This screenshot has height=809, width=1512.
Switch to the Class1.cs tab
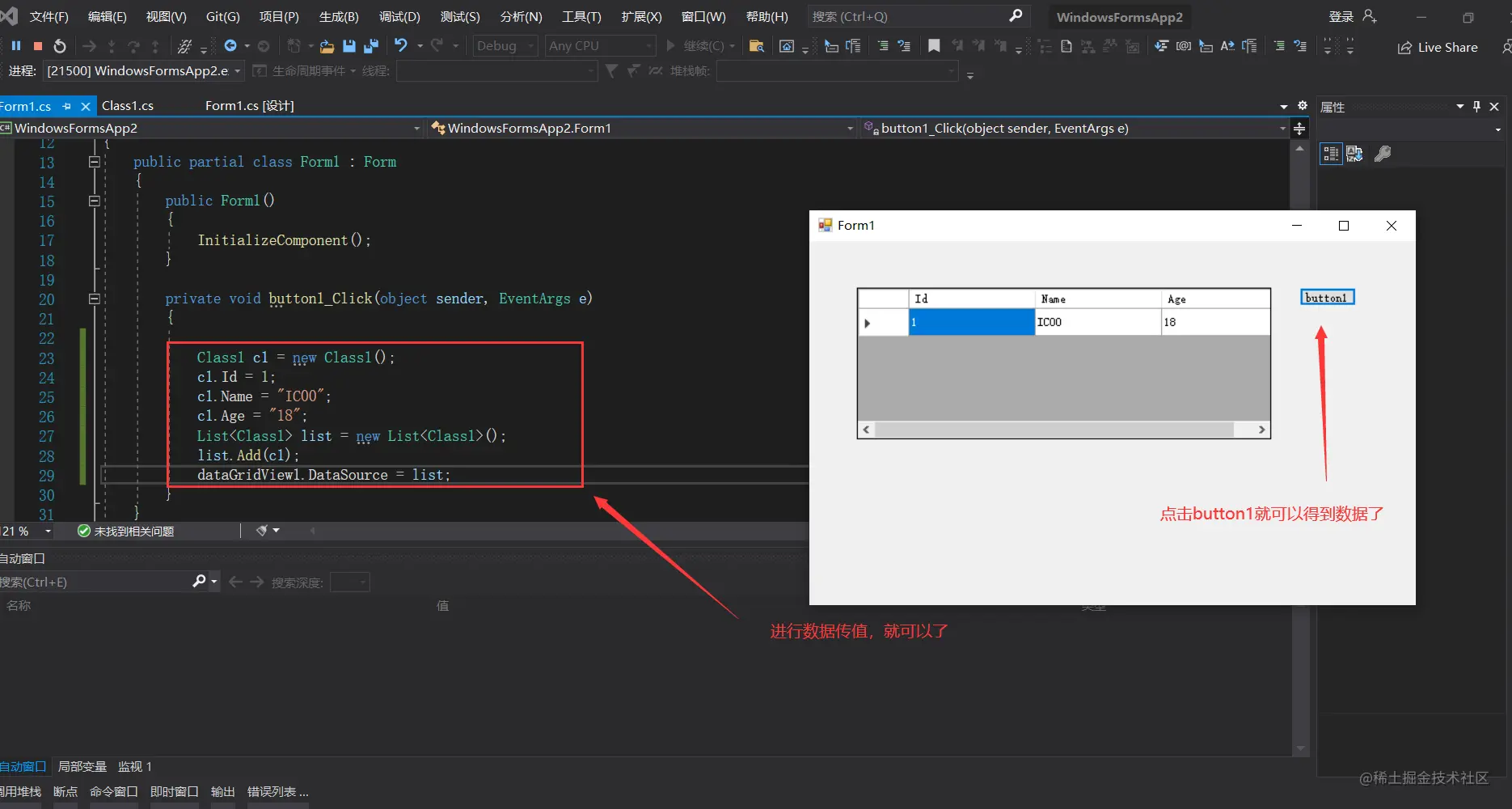pyautogui.click(x=128, y=106)
